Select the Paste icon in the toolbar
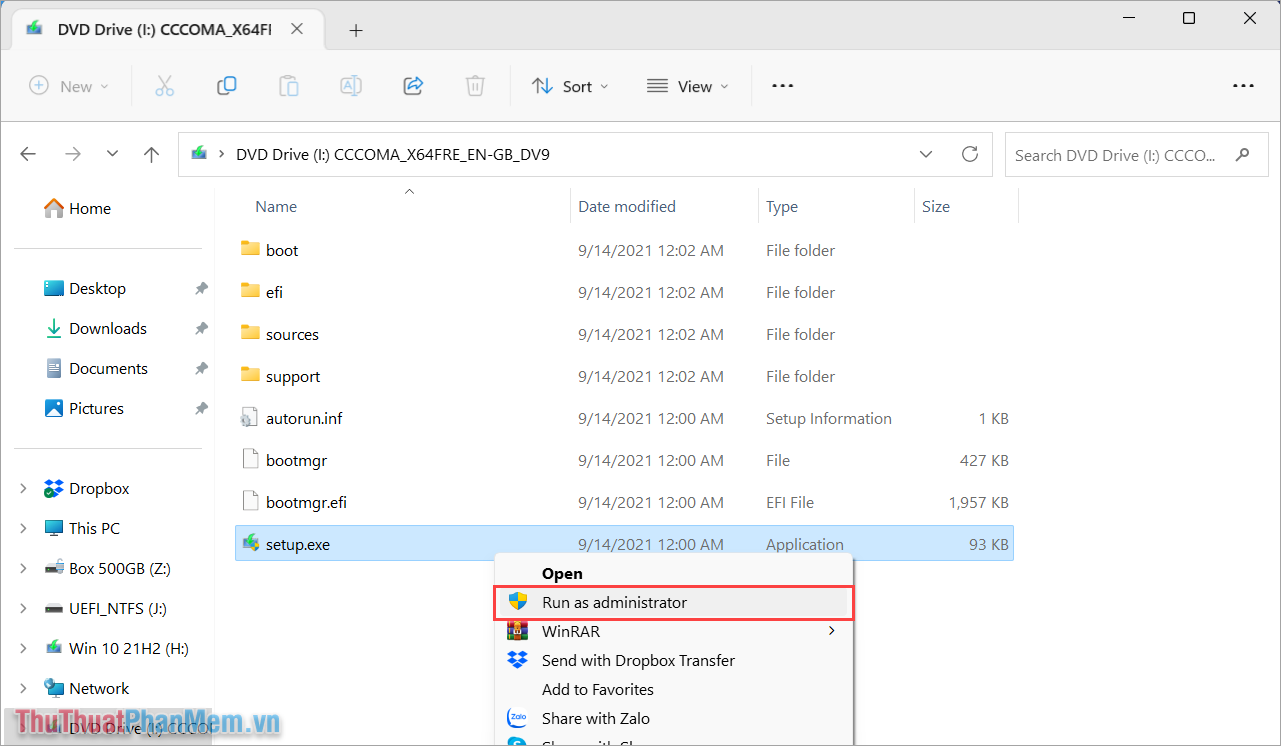Screen dimensions: 1281x746 pos(288,86)
